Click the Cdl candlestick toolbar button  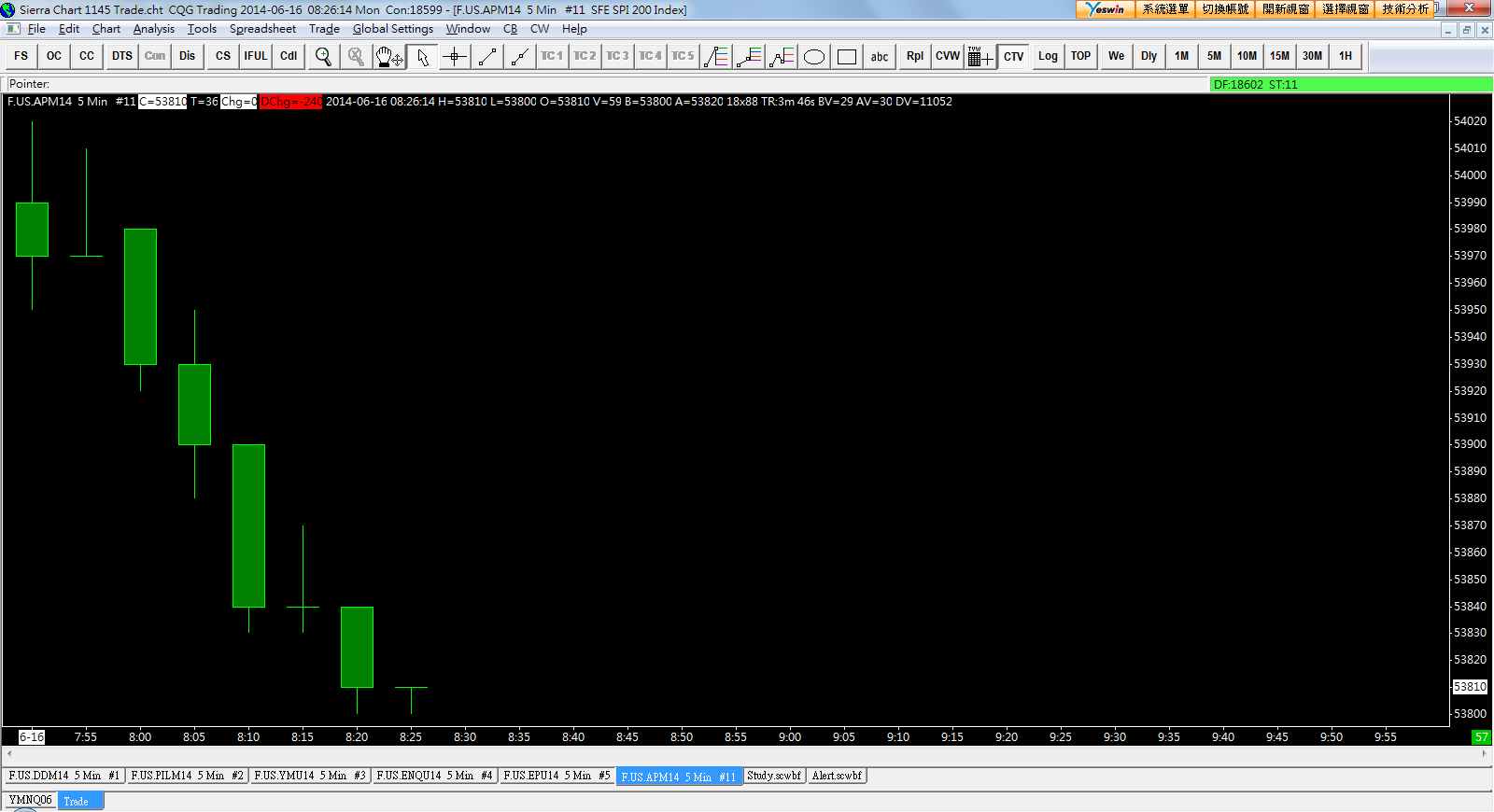tap(289, 56)
